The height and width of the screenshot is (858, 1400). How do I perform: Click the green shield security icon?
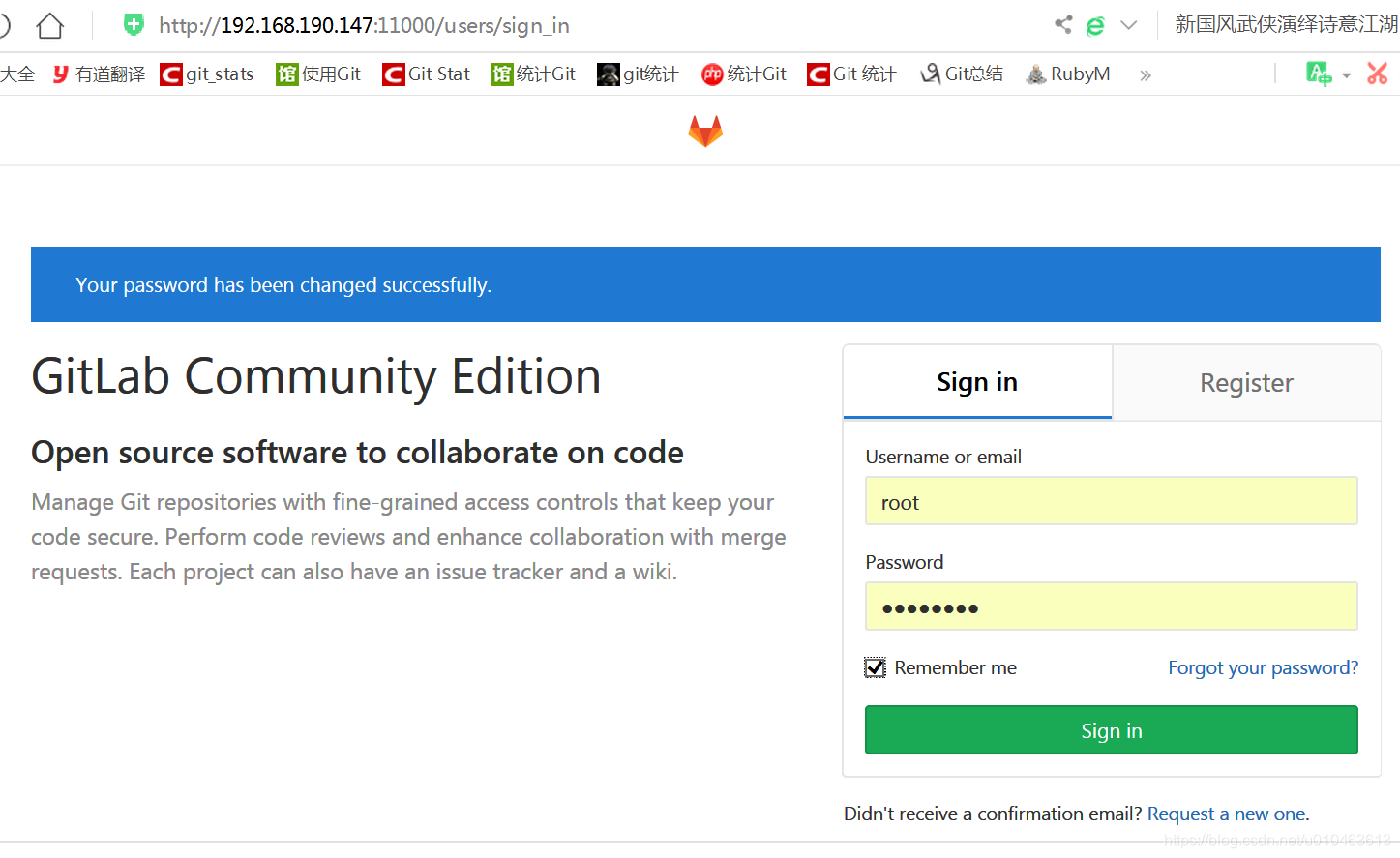tap(134, 25)
